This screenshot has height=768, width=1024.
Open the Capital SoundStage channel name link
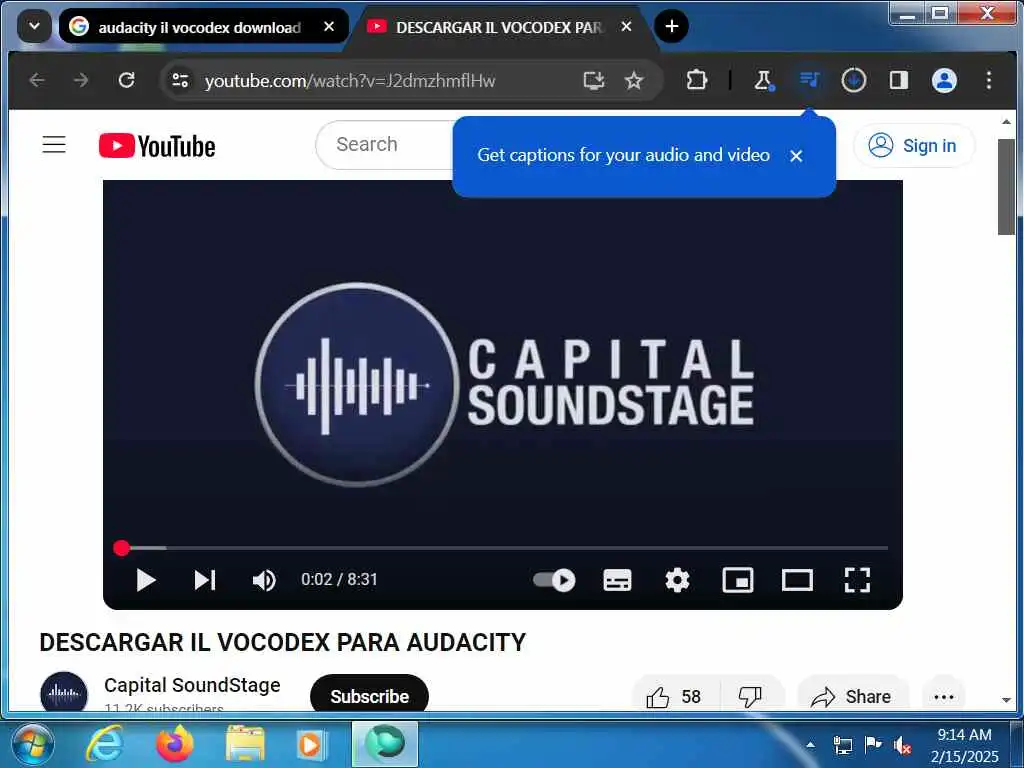192,685
